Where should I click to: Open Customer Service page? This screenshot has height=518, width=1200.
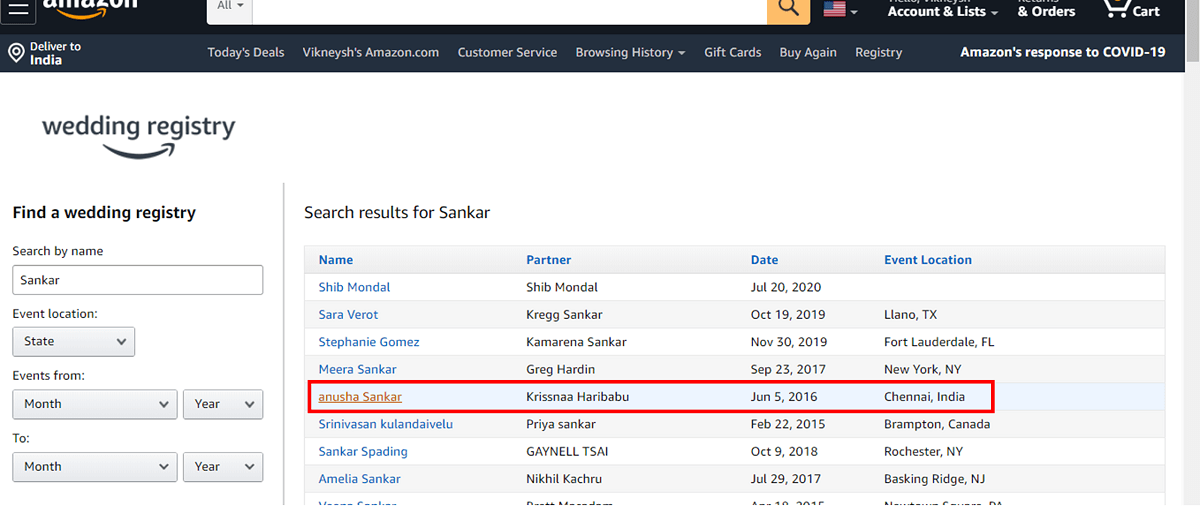(x=507, y=52)
